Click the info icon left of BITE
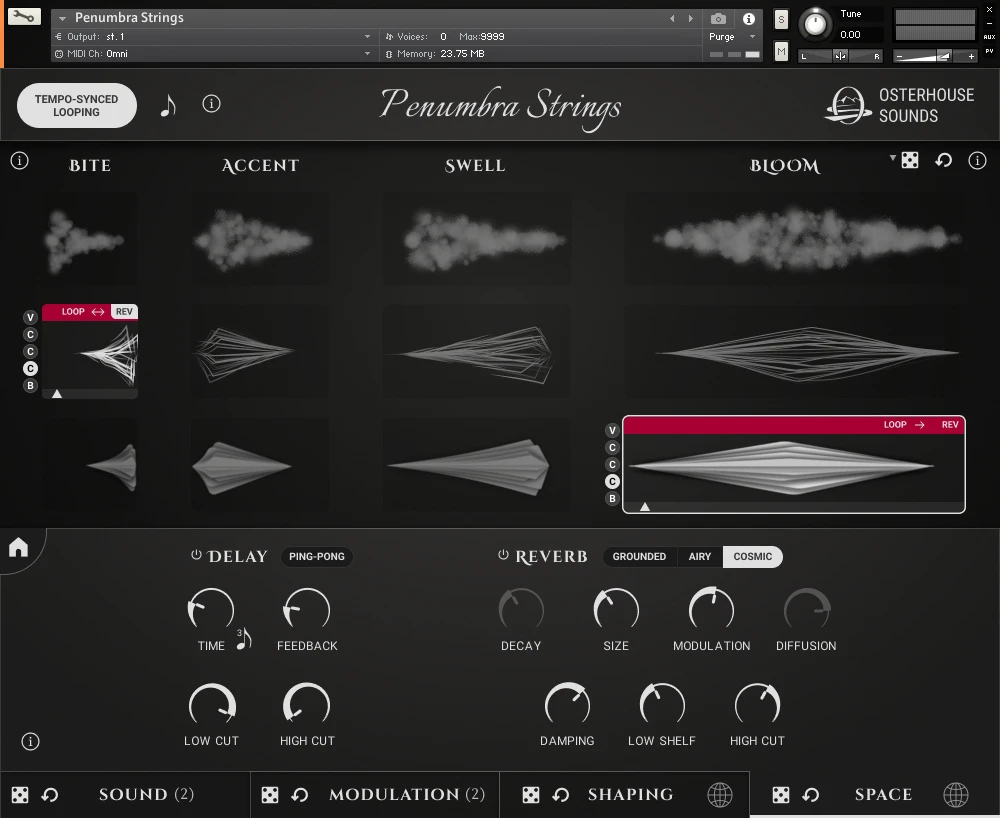 click(20, 161)
